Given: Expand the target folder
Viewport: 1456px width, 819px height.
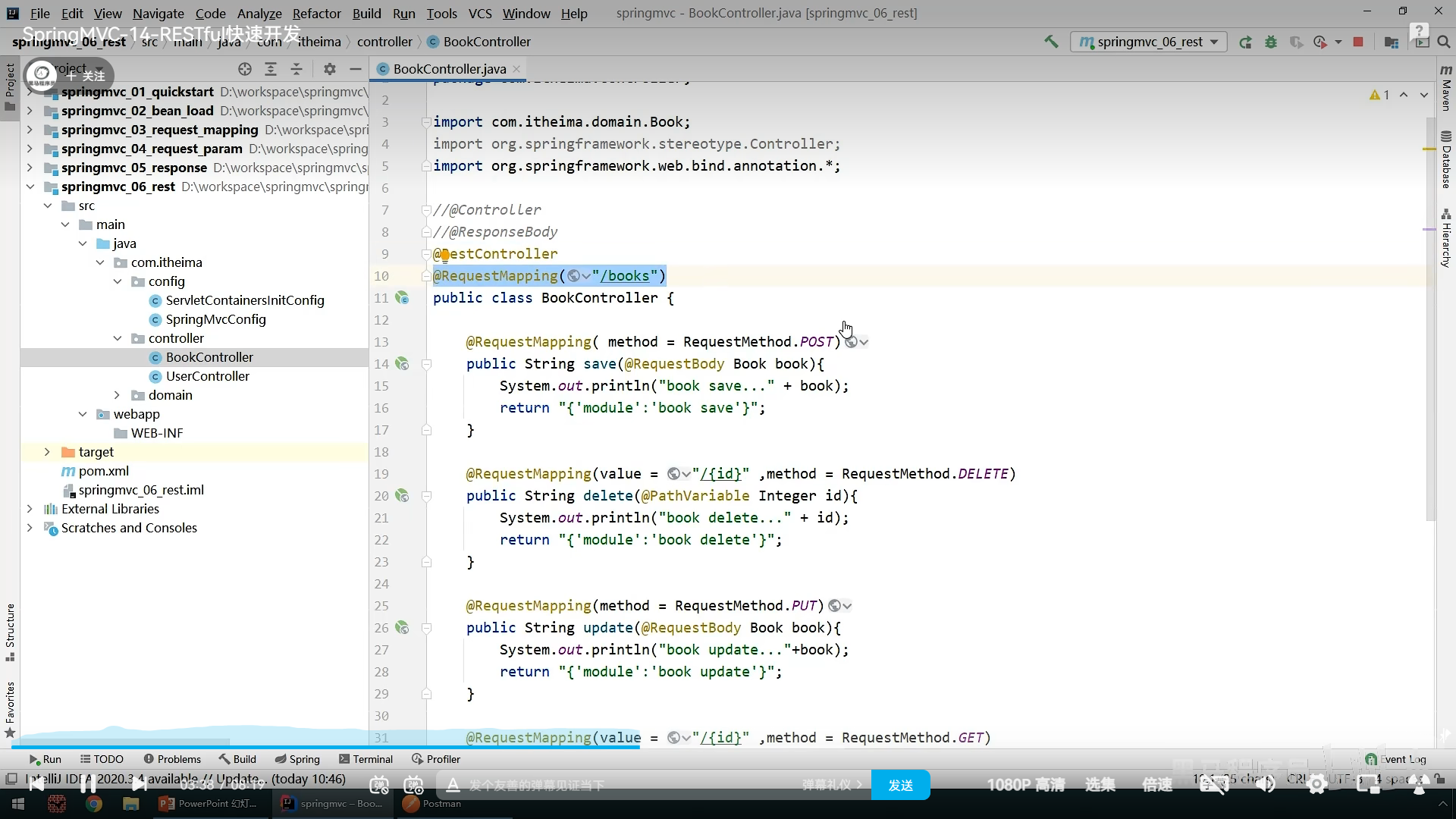Looking at the screenshot, I should click(x=47, y=452).
